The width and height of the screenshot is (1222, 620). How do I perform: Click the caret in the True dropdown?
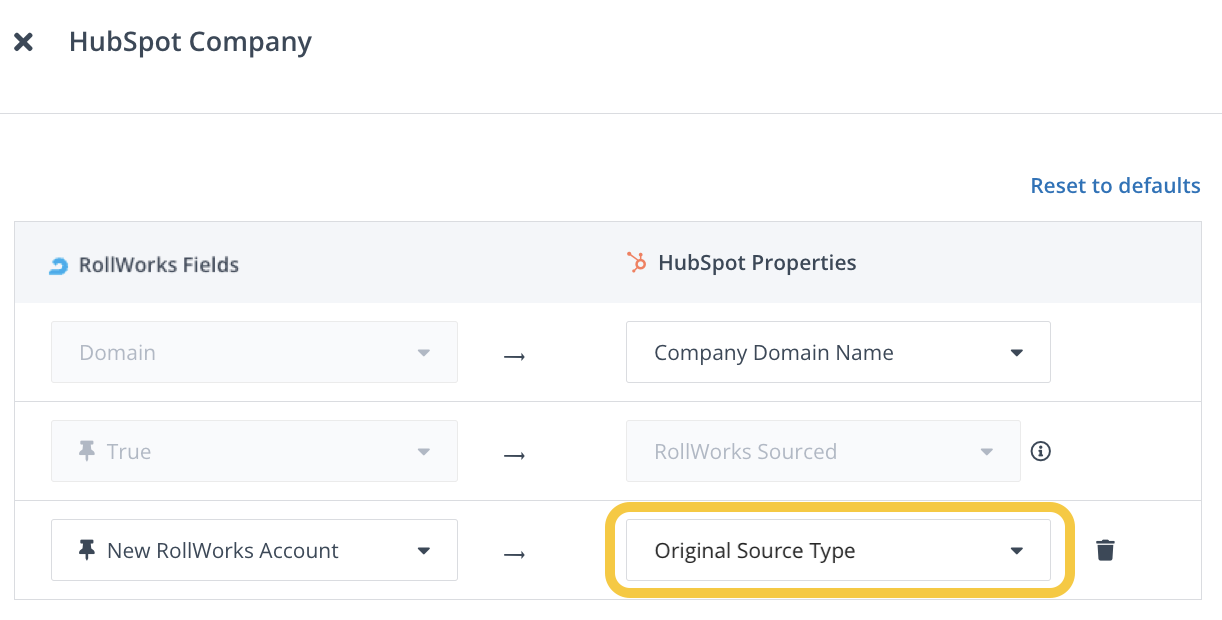(x=423, y=452)
